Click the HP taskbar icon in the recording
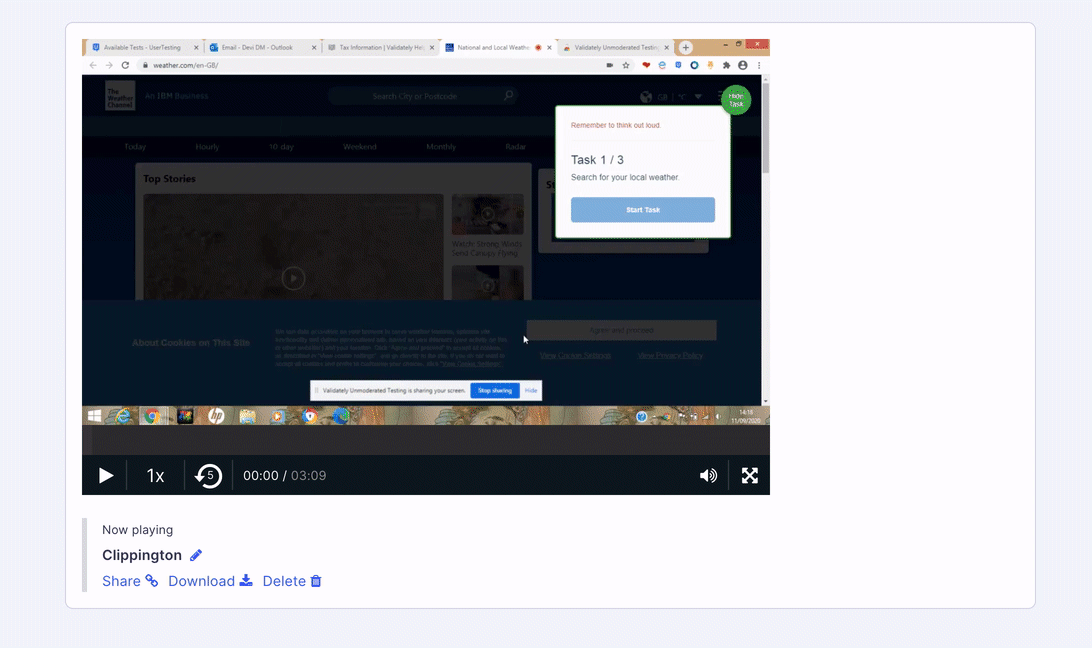The width and height of the screenshot is (1092, 648). click(216, 416)
